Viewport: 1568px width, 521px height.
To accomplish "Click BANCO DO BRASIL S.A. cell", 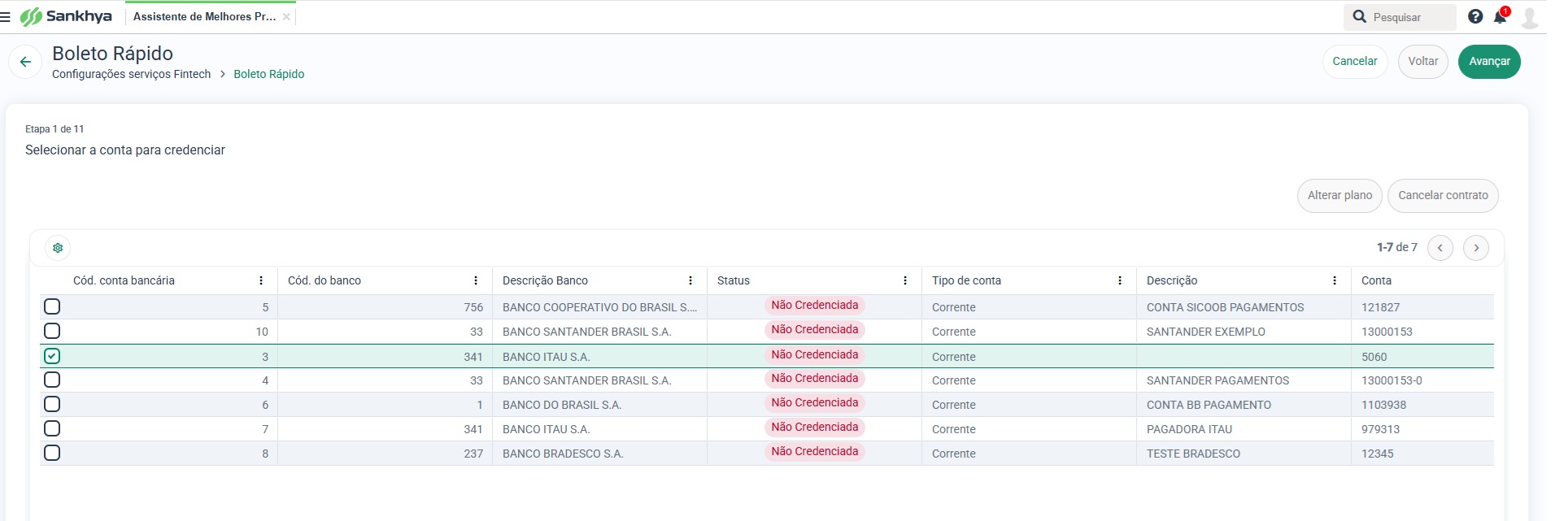I will pos(599,405).
